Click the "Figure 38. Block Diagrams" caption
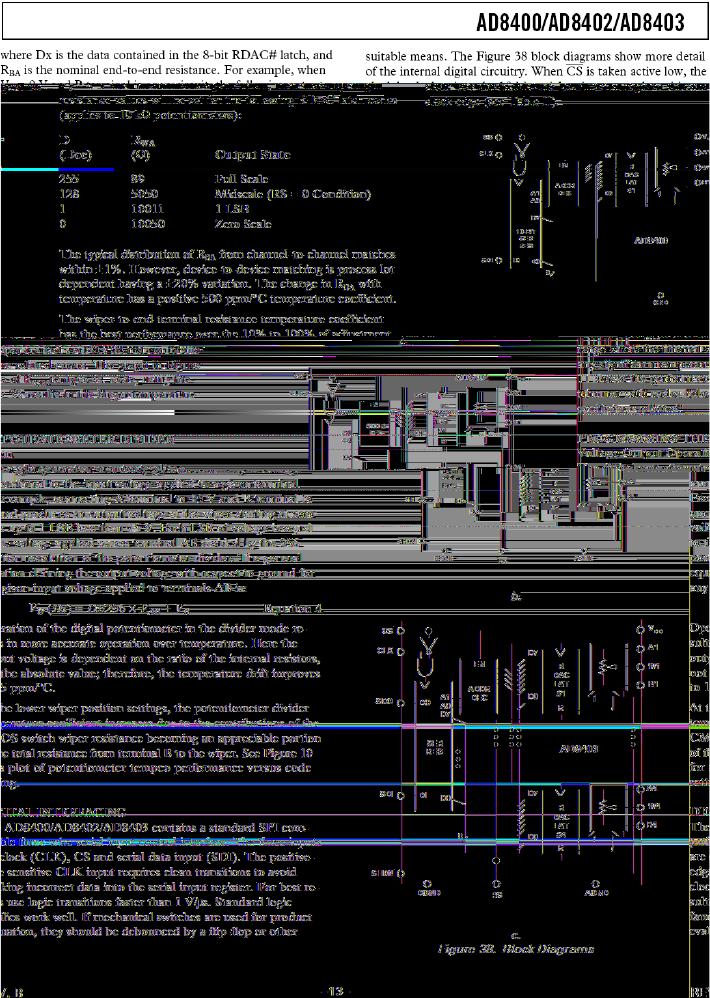710x998 pixels. [x=515, y=949]
